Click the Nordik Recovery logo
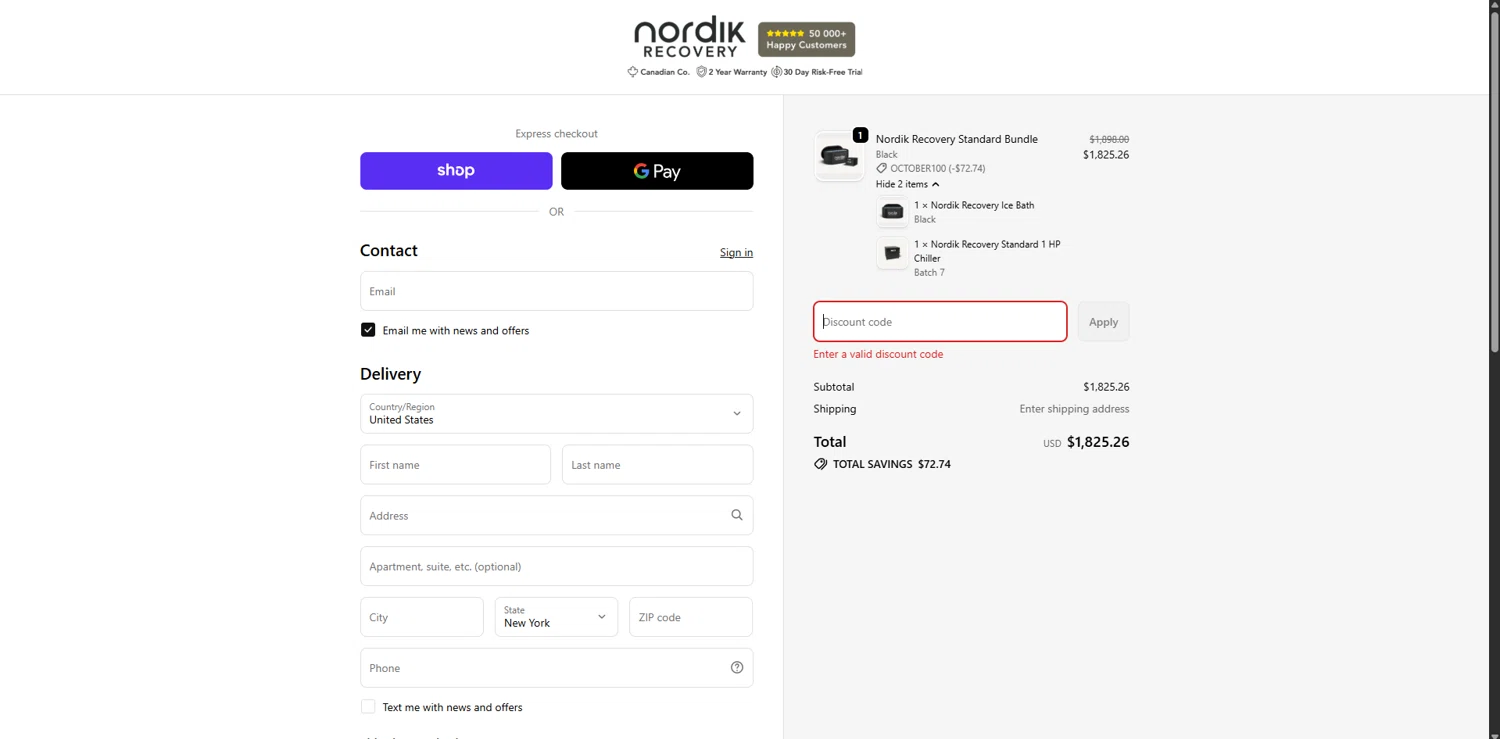 tap(690, 37)
